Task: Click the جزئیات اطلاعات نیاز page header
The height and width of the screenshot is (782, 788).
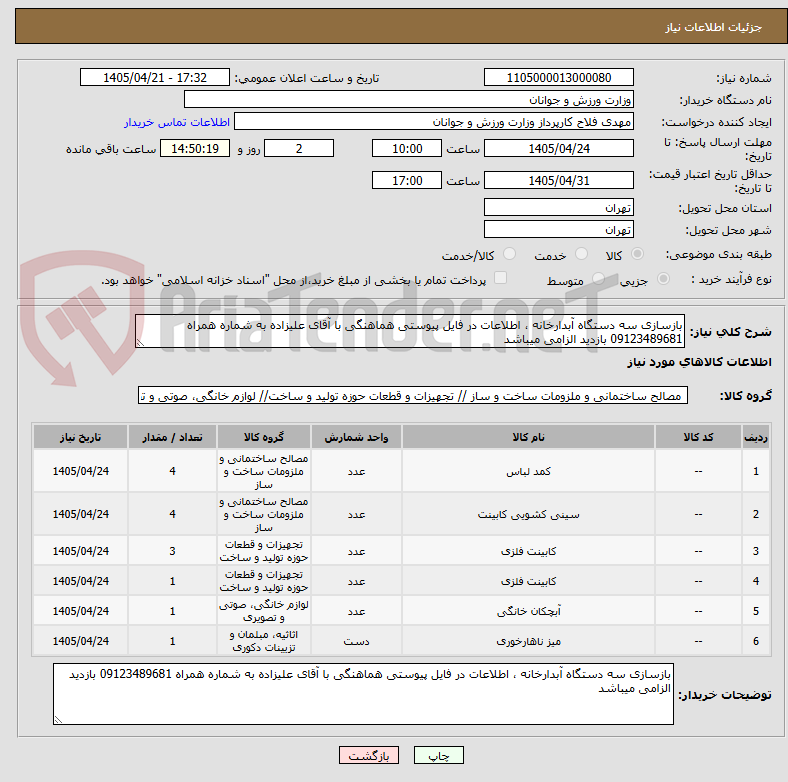Action: 714,27
